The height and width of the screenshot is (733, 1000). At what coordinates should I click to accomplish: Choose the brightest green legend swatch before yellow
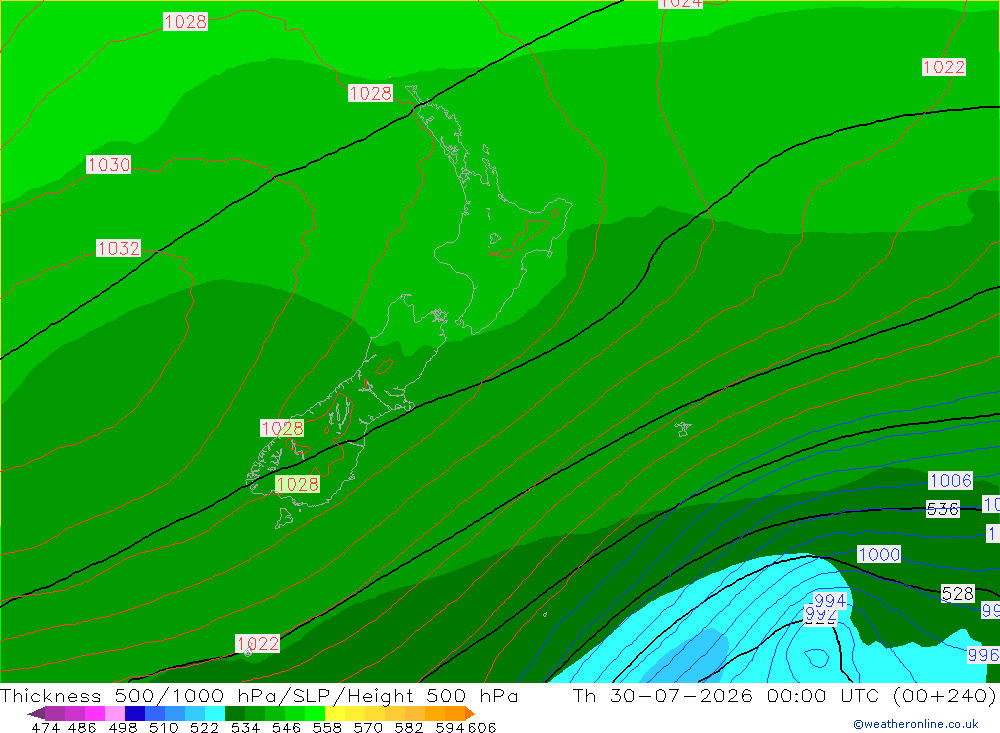315,713
